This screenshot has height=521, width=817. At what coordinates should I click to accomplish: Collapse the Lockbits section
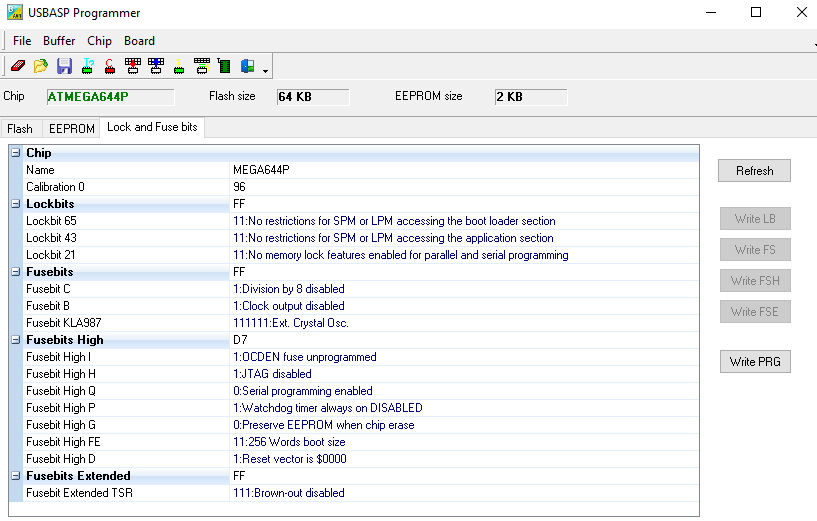(16, 204)
